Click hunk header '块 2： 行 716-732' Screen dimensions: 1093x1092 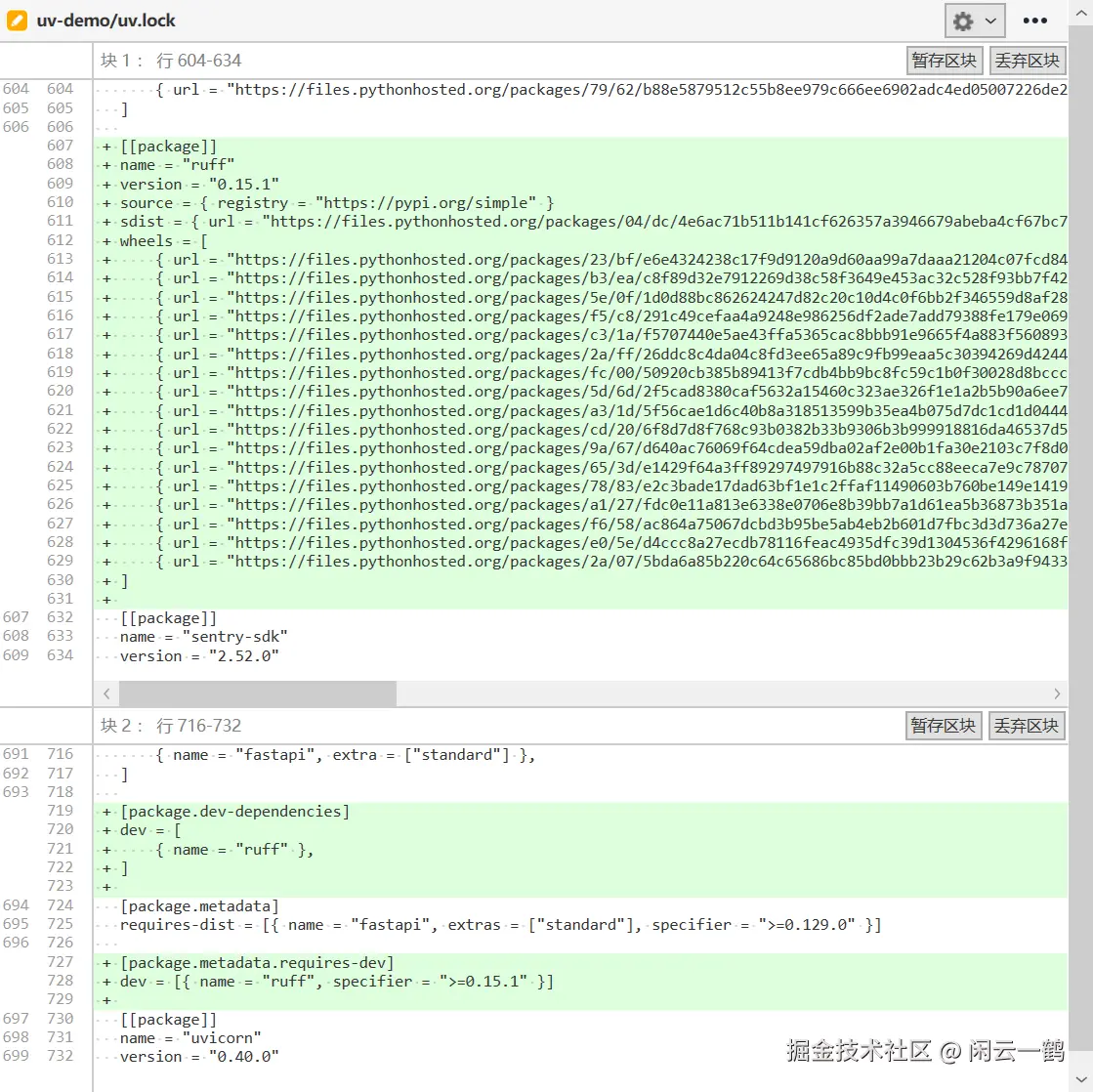pyautogui.click(x=171, y=726)
